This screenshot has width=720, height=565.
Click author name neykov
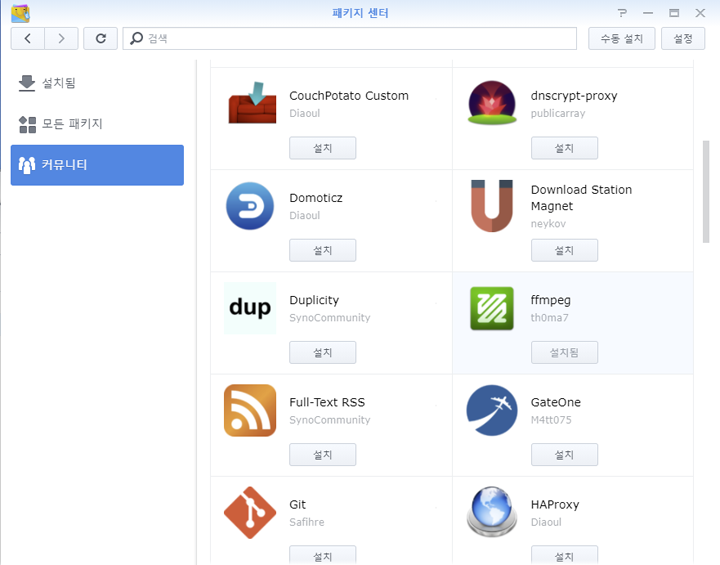(548, 224)
